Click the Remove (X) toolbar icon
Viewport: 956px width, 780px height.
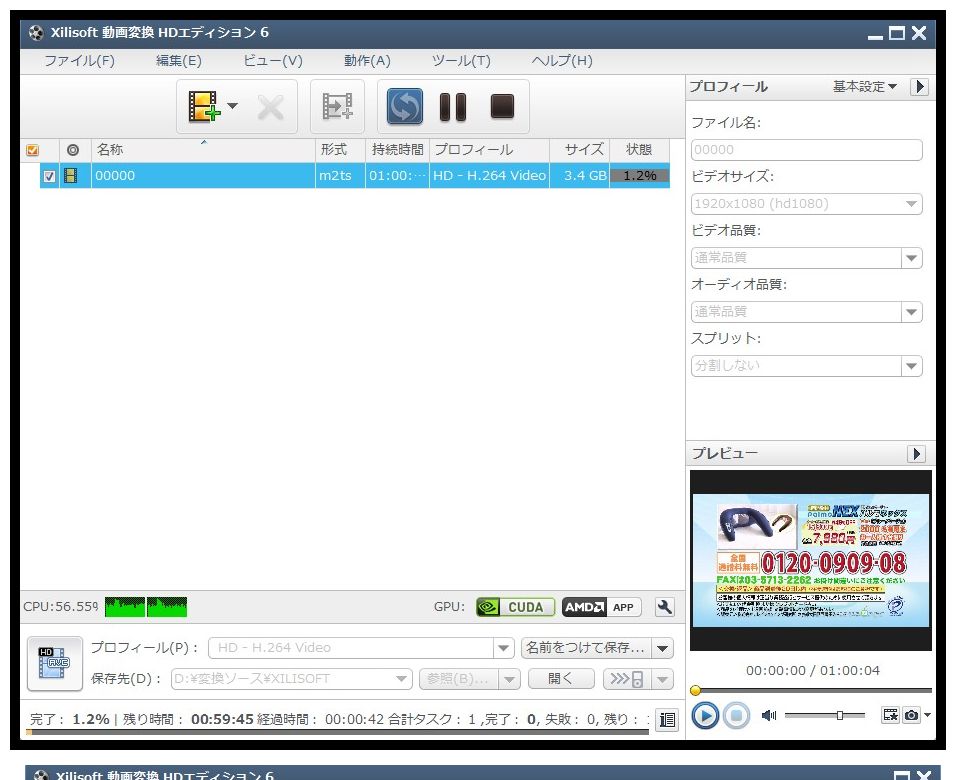[270, 107]
